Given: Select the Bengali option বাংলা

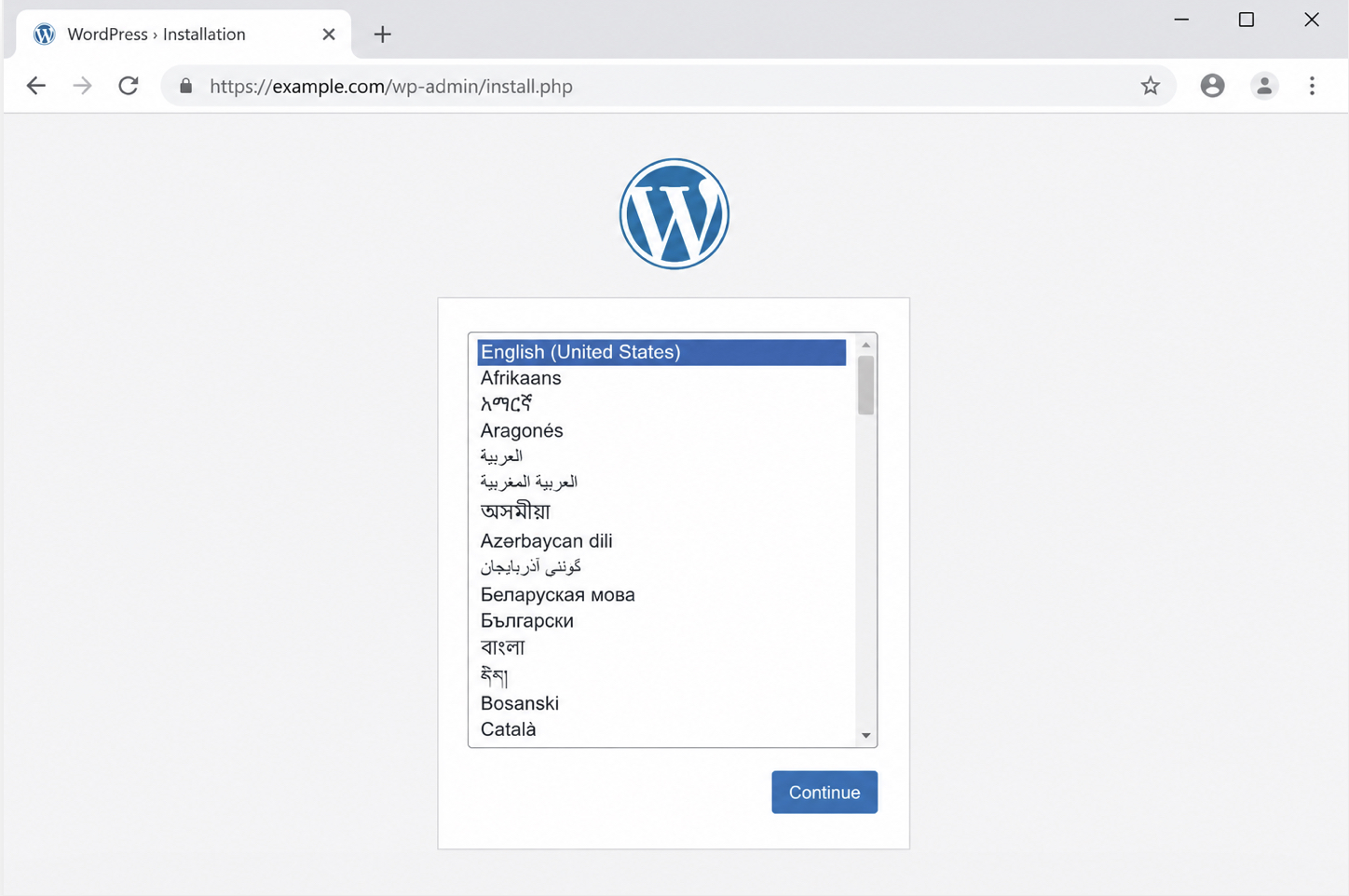Looking at the screenshot, I should coord(661,647).
